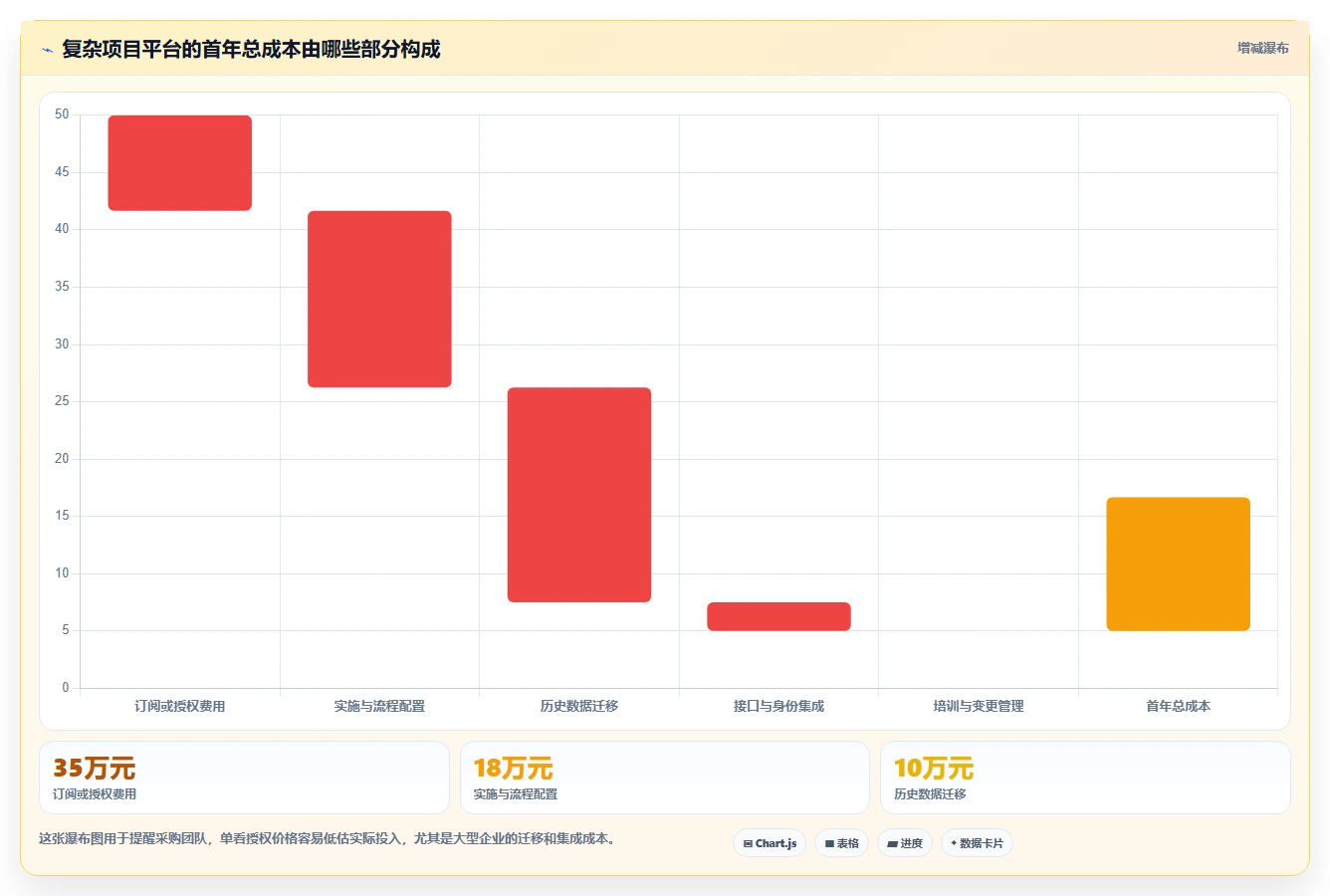Open the 10万元 历史数据迁移 card

[1085, 778]
